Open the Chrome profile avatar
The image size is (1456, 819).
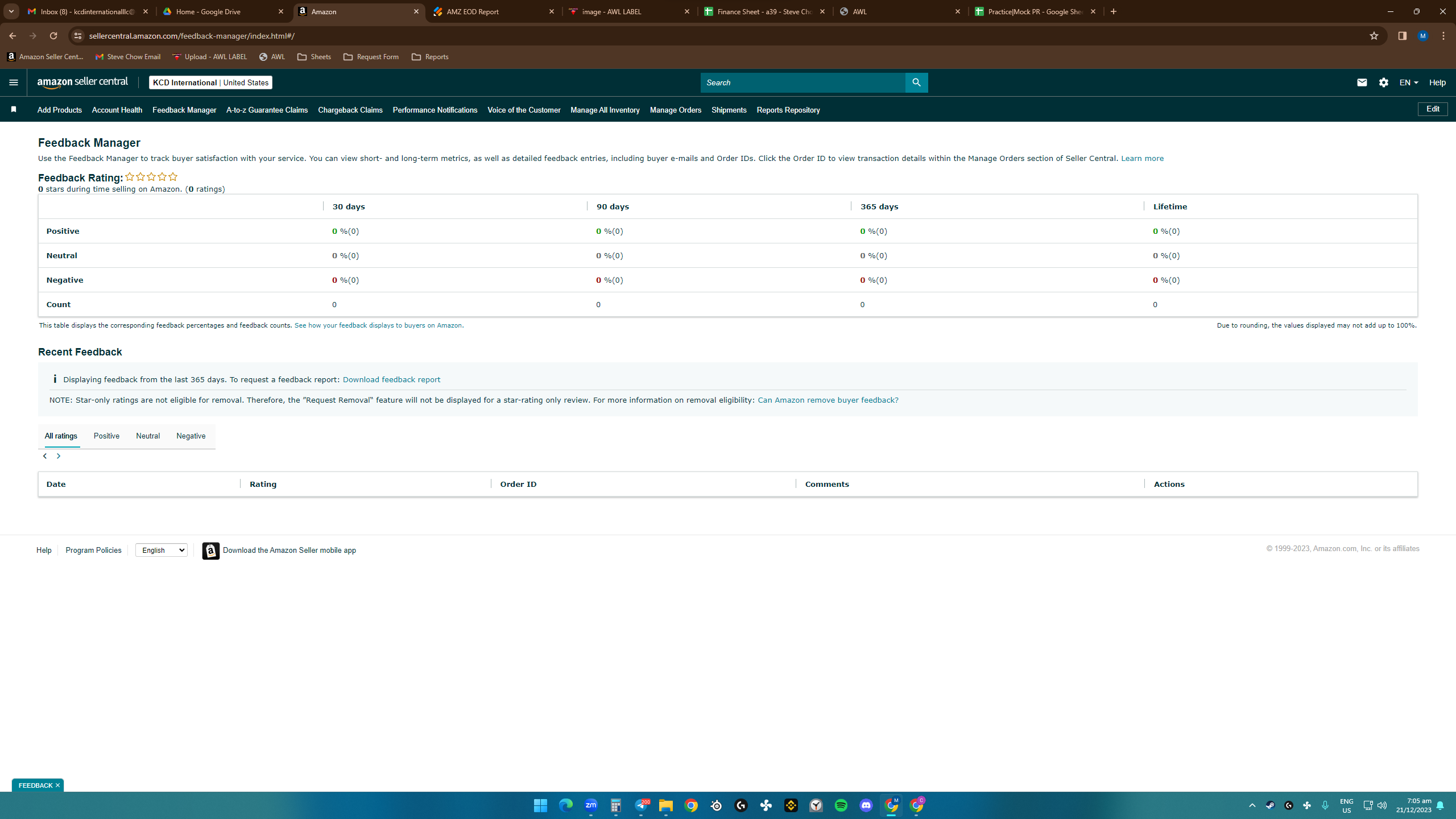[x=1423, y=36]
